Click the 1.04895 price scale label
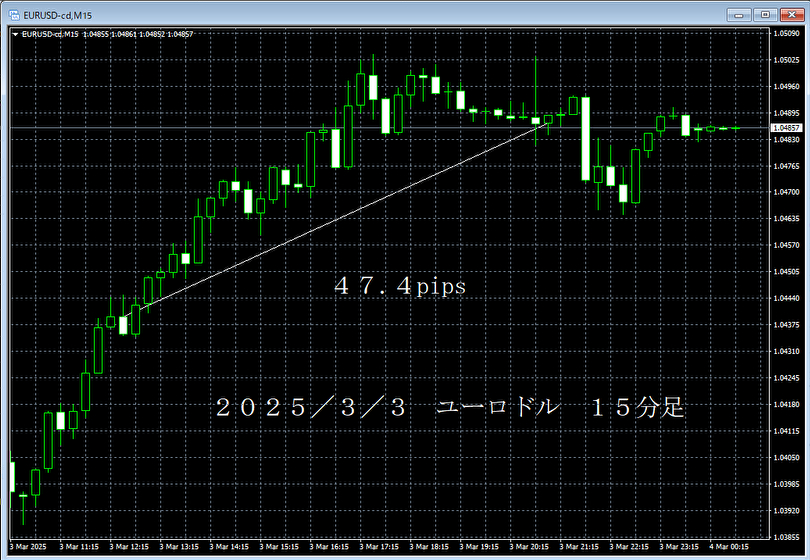Screen dimensions: 810x560 786,113
